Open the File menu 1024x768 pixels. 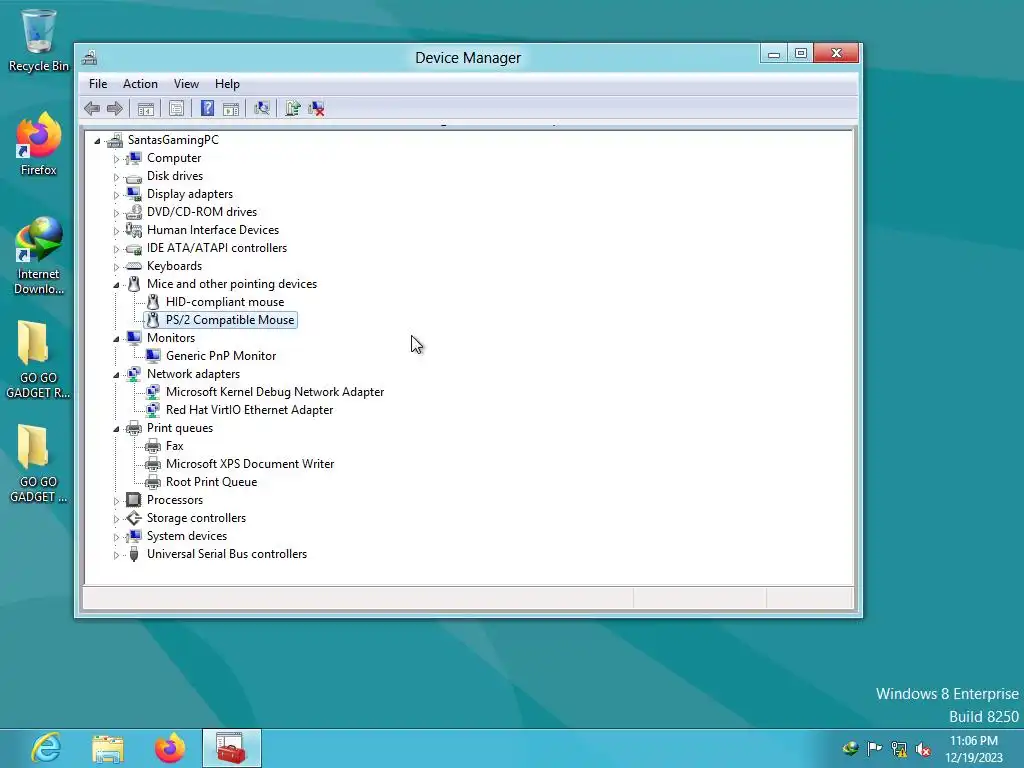pyautogui.click(x=98, y=84)
